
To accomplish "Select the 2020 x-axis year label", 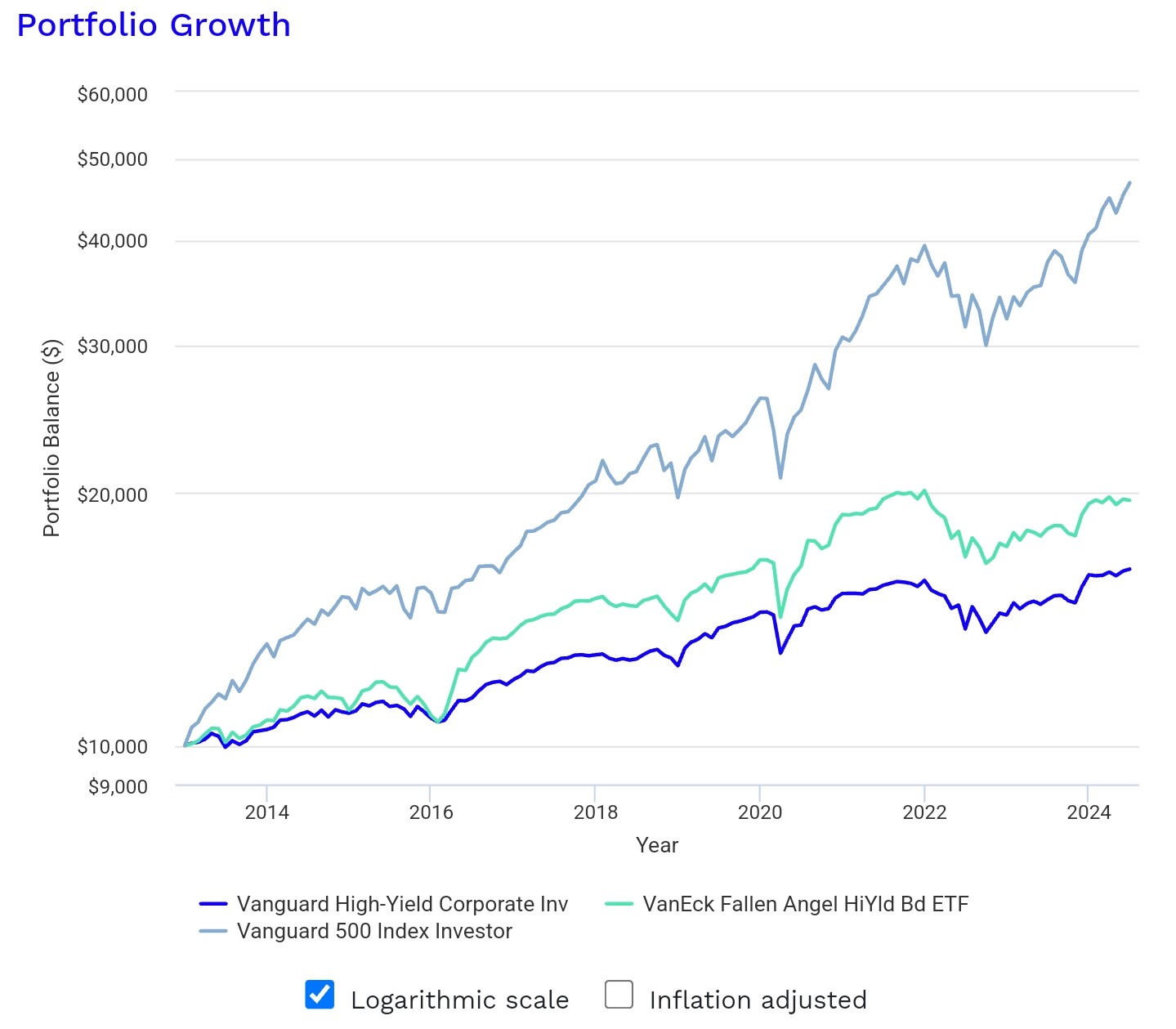I will pyautogui.click(x=760, y=812).
